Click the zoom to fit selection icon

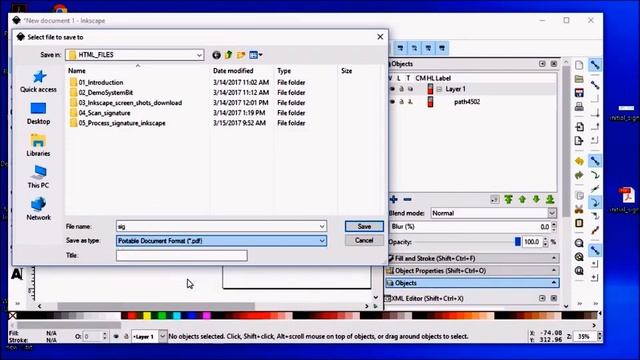(x=579, y=243)
